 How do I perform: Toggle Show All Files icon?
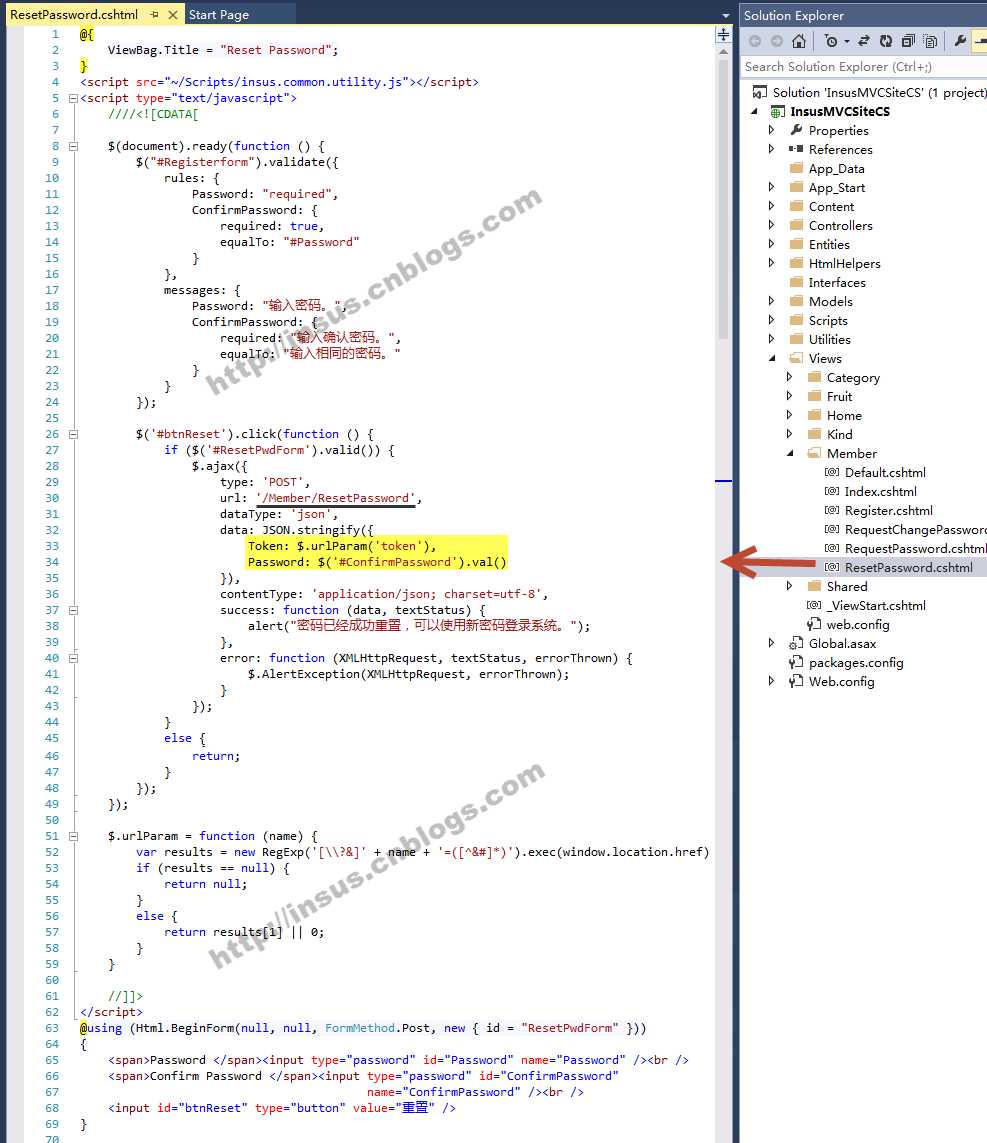pos(930,42)
